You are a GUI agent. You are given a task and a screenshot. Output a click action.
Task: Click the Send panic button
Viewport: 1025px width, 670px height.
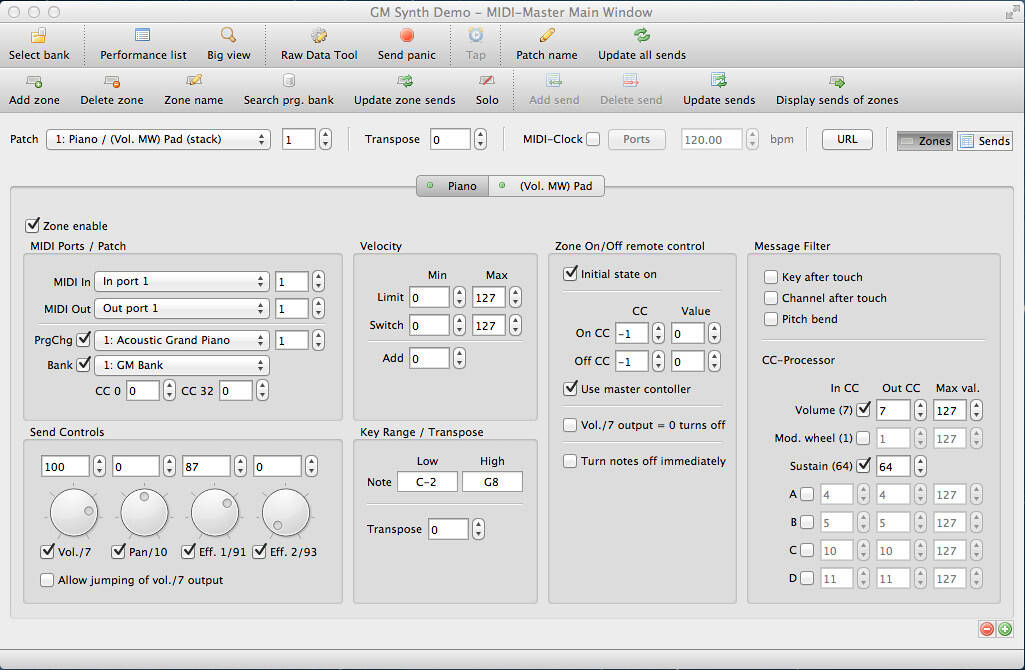point(407,44)
